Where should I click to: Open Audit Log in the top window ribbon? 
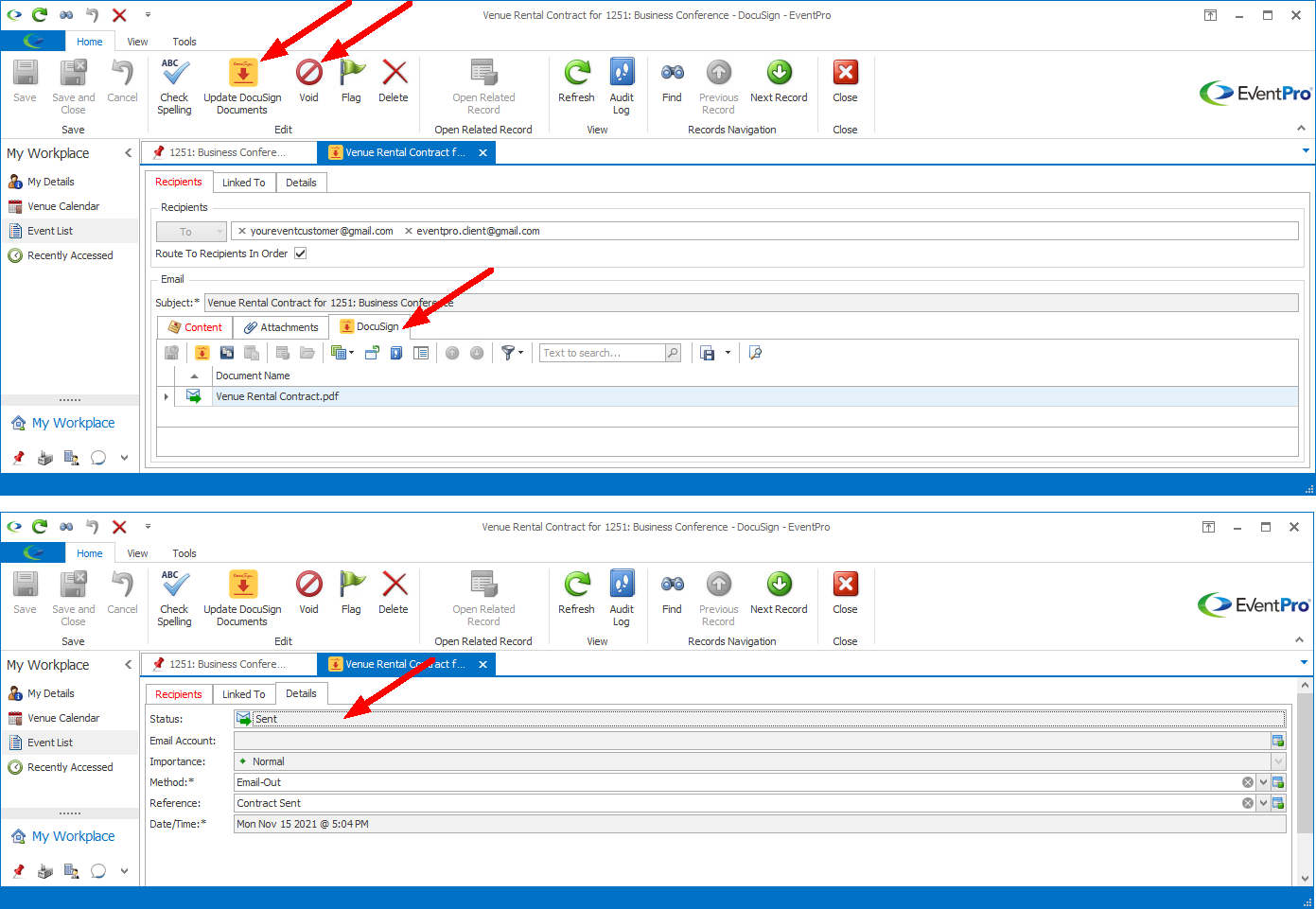(622, 86)
